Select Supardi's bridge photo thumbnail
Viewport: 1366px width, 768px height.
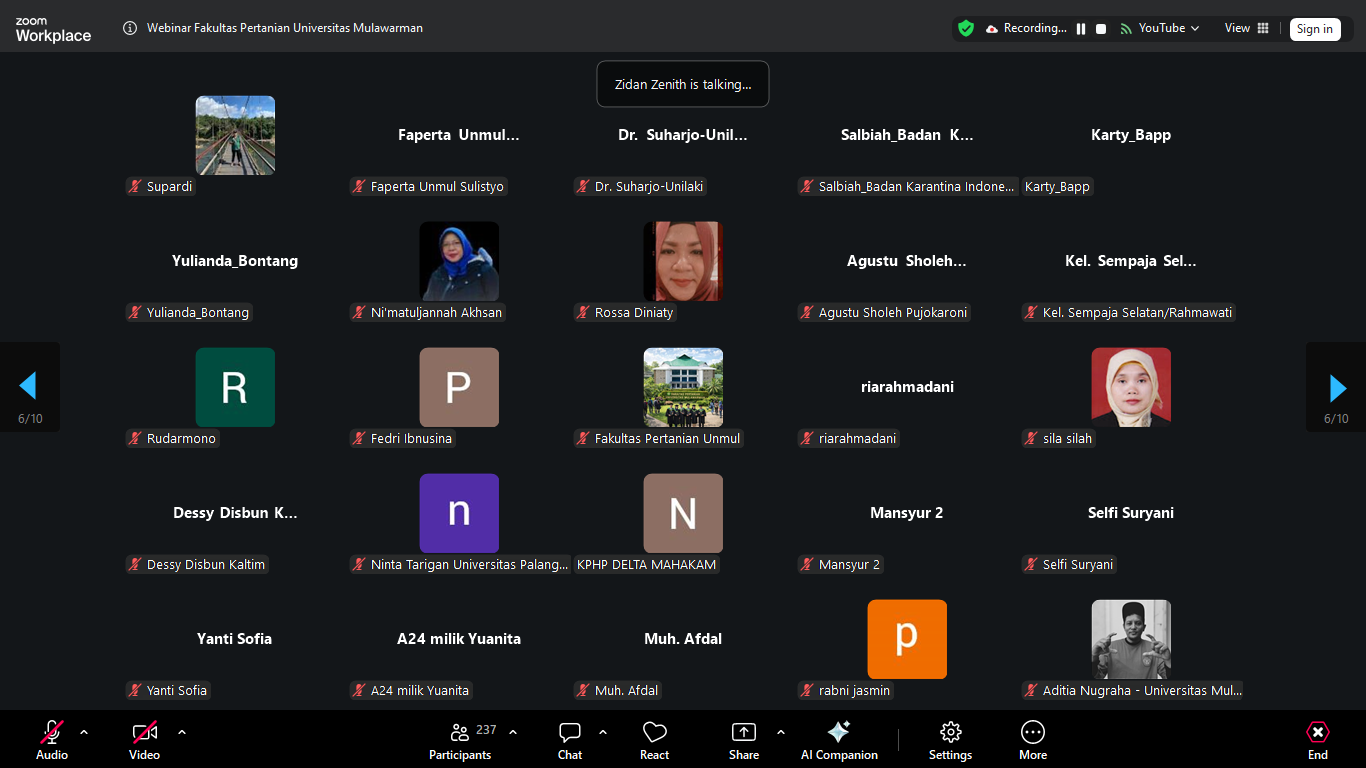(x=235, y=135)
